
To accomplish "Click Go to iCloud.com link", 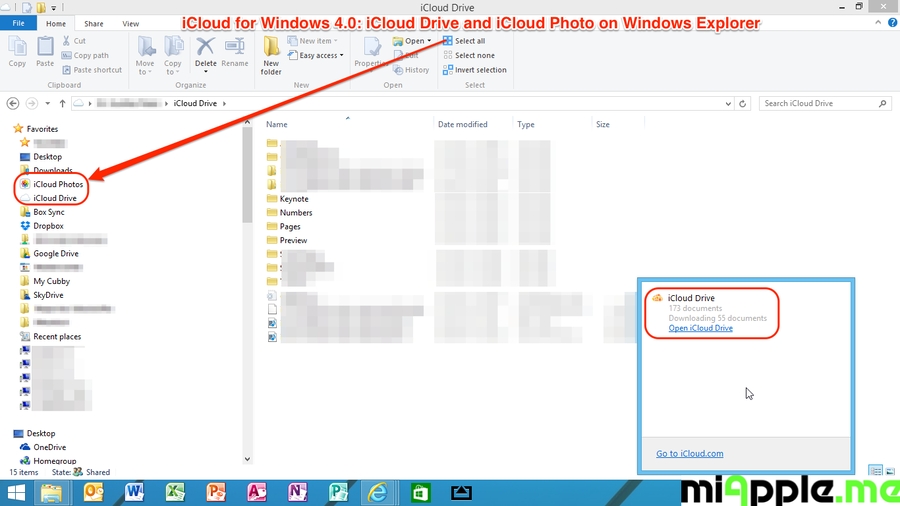I will tap(689, 454).
